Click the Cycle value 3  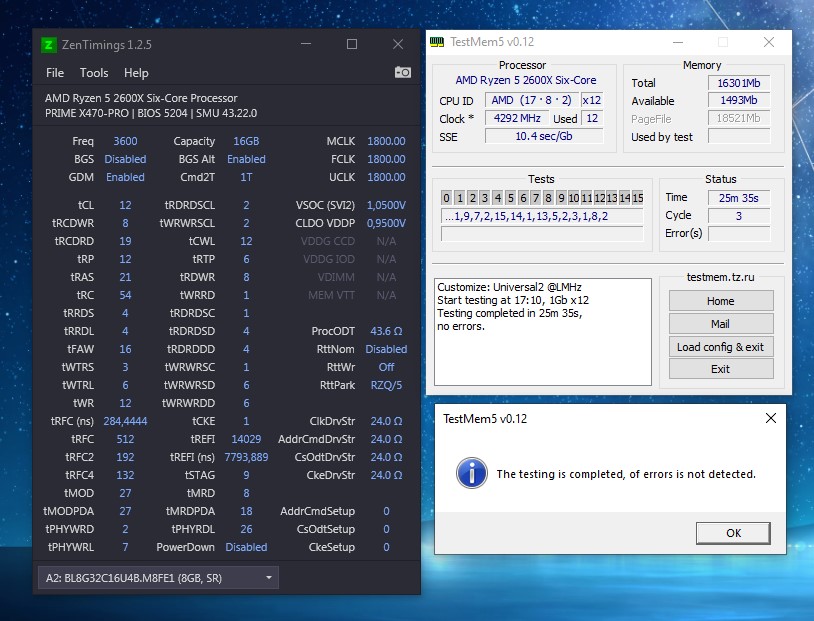point(739,215)
